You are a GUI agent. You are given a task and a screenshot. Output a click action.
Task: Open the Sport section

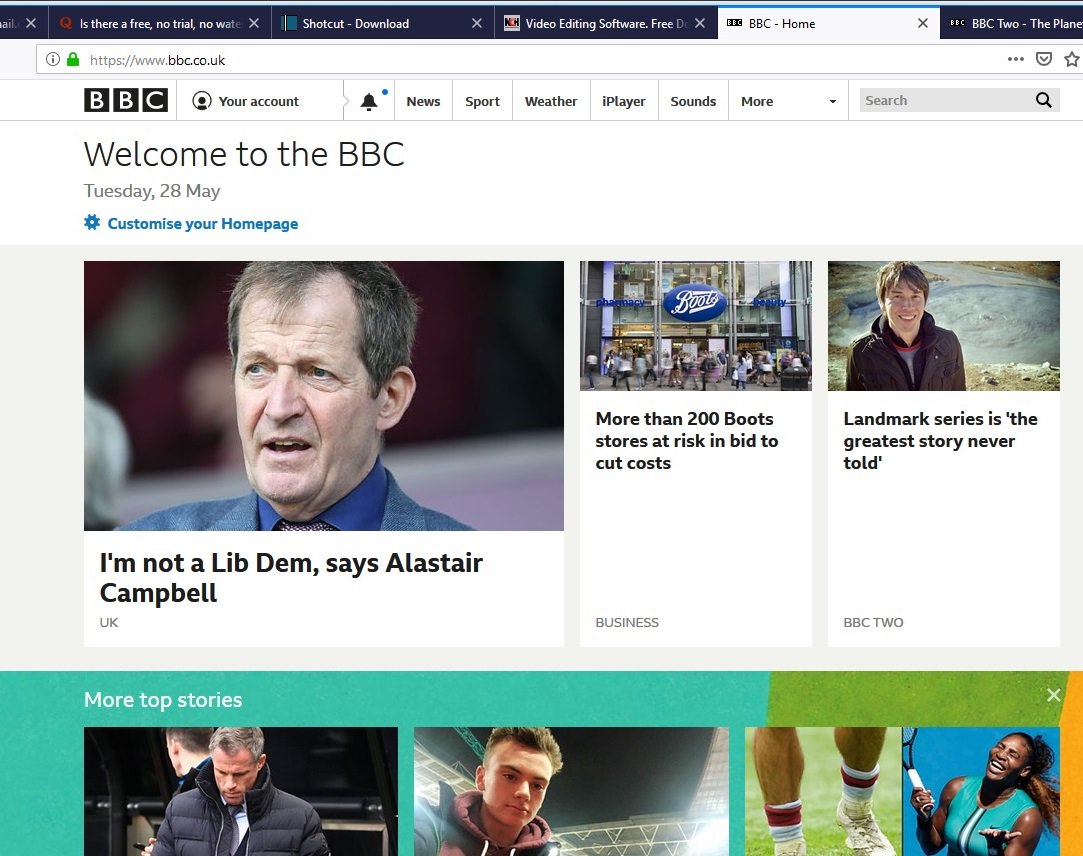click(482, 101)
